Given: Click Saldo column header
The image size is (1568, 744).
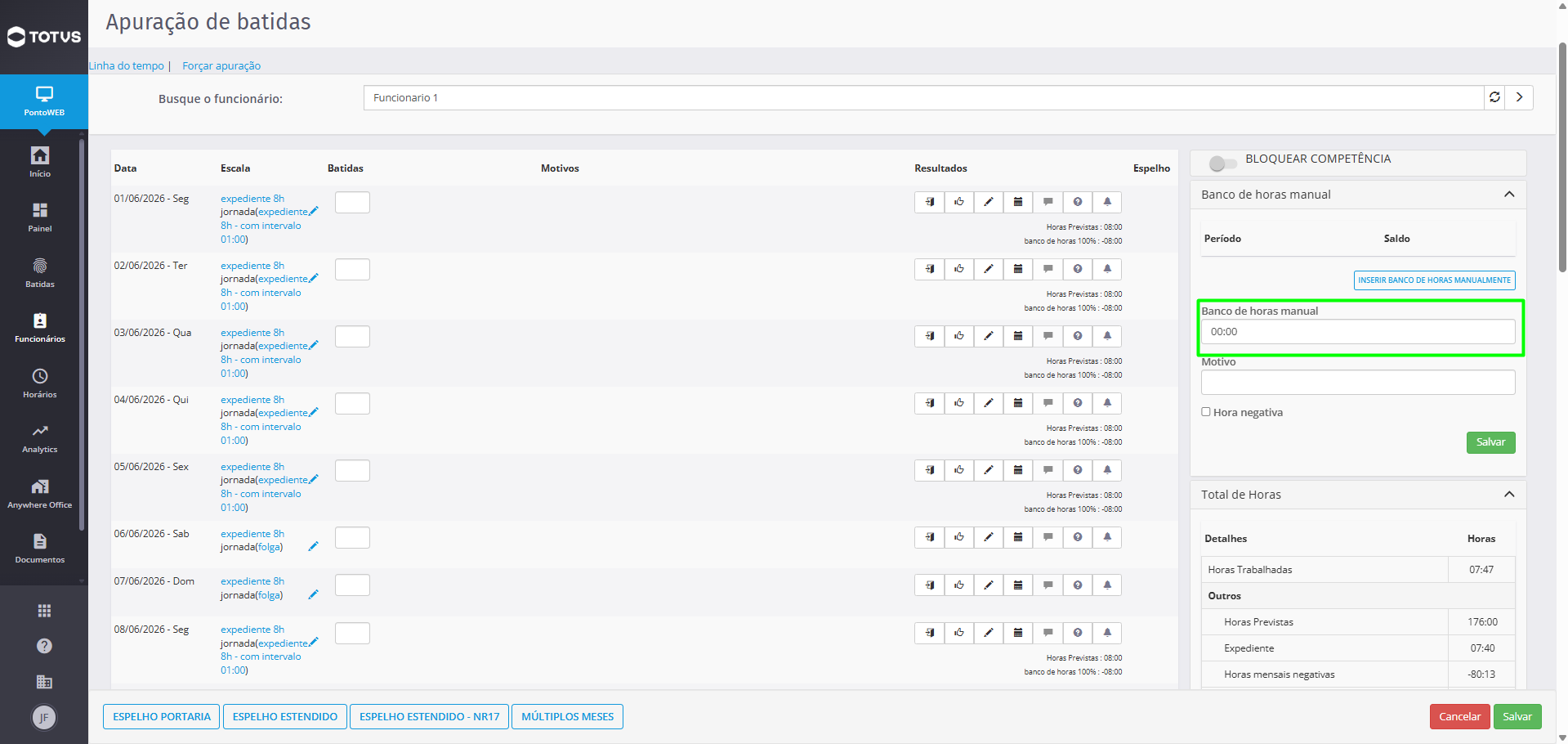Looking at the screenshot, I should pos(1396,239).
